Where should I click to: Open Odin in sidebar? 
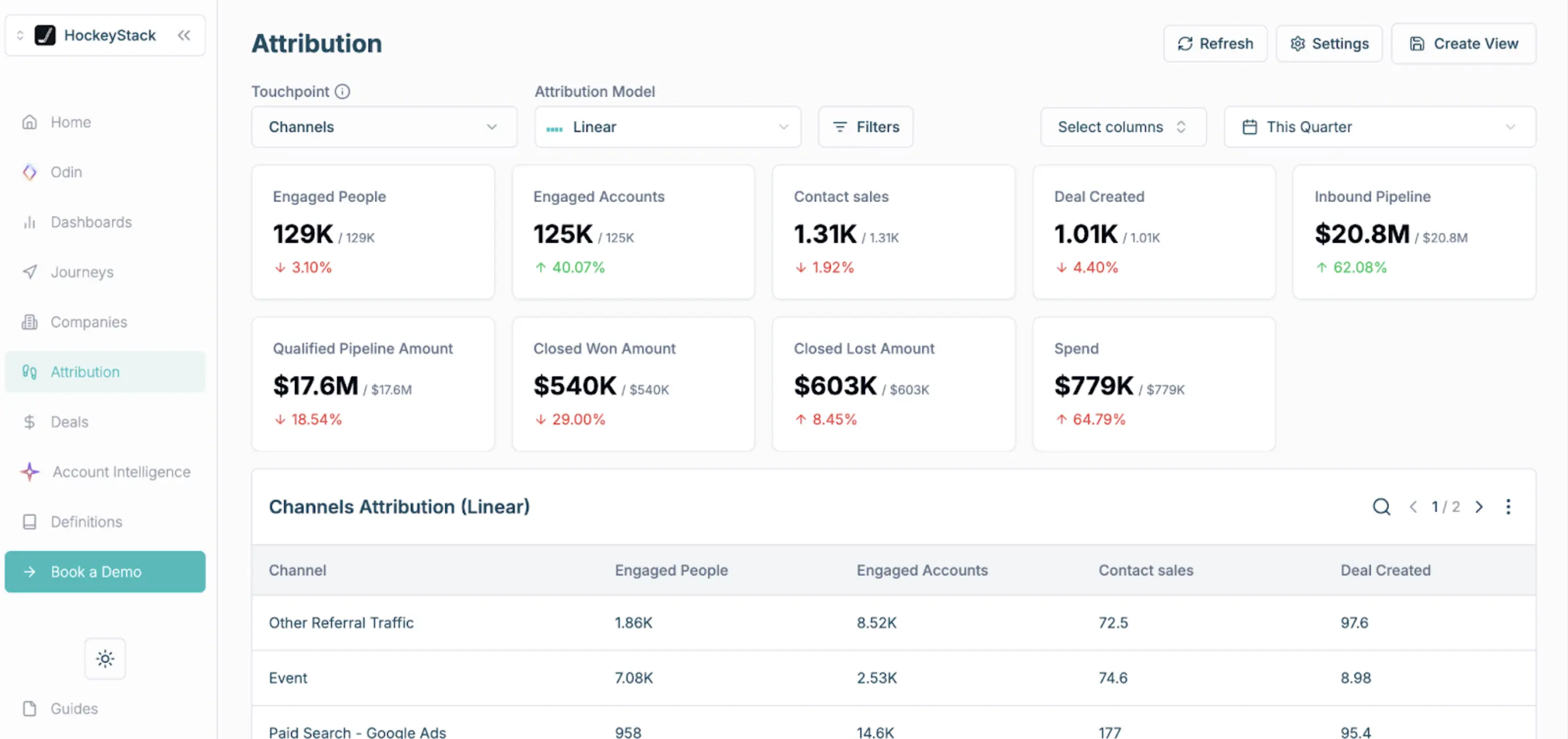66,172
